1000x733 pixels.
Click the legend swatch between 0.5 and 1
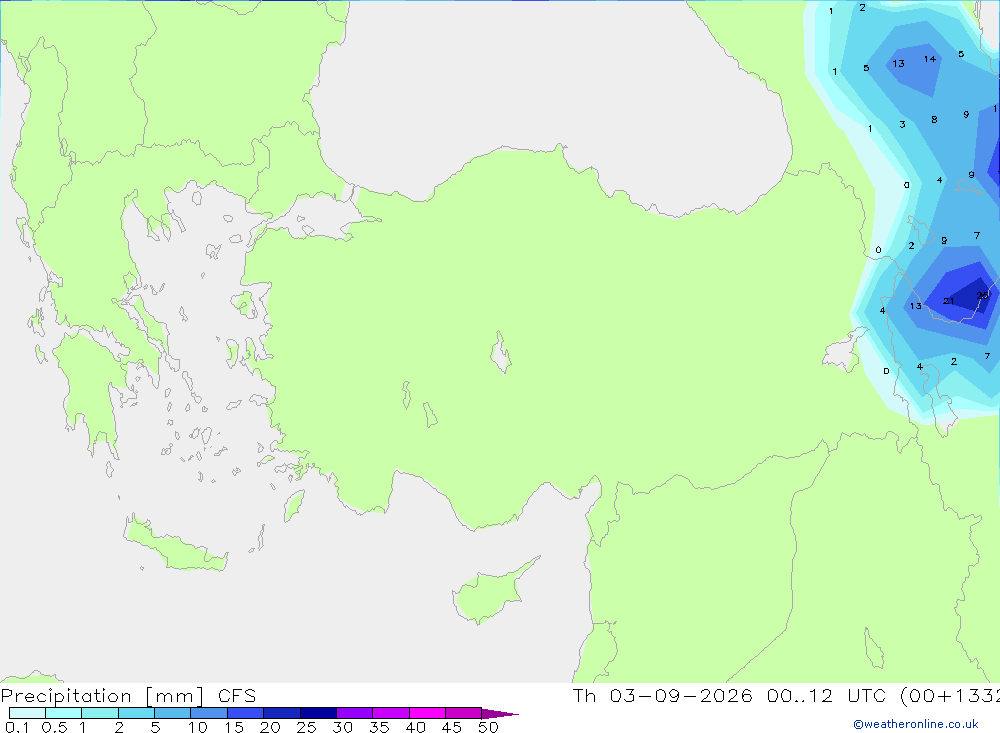(64, 713)
